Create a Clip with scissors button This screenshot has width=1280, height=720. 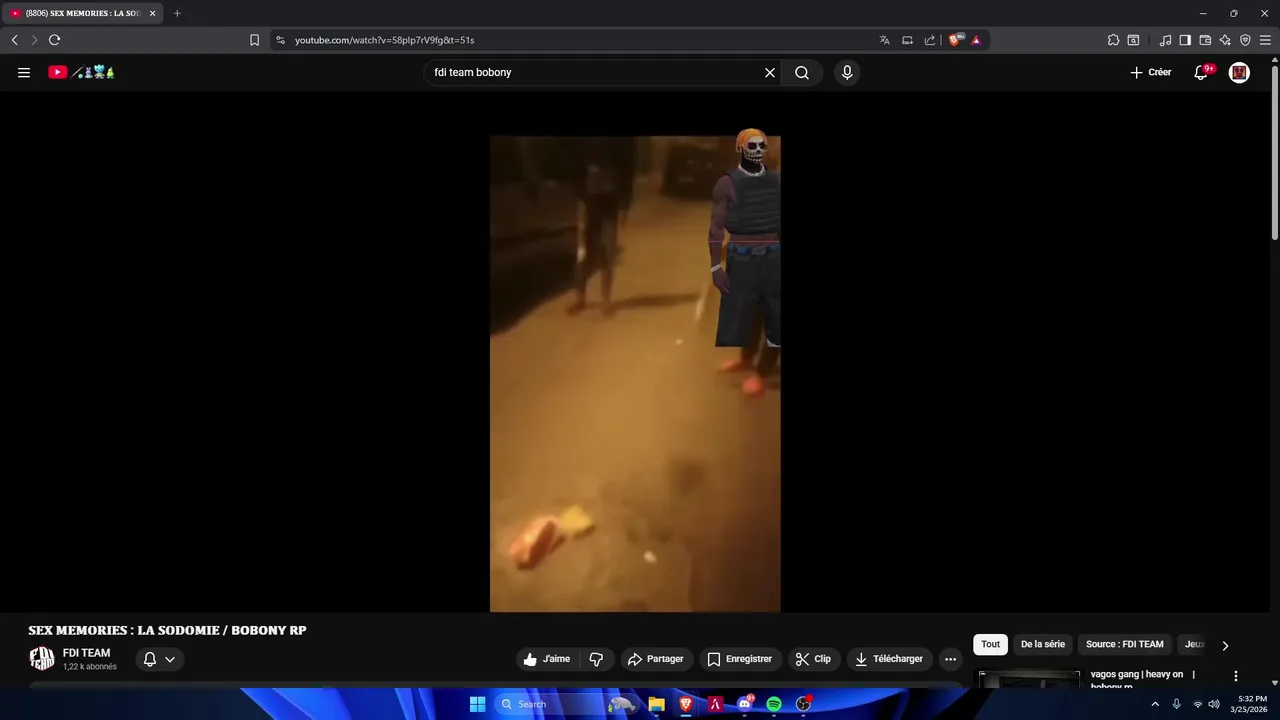[814, 659]
